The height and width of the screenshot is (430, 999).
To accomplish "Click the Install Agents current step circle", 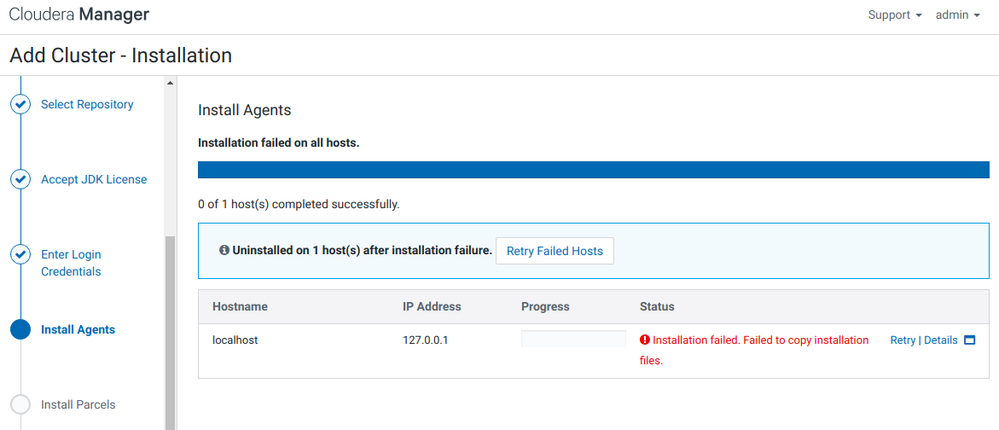I will click(x=20, y=330).
